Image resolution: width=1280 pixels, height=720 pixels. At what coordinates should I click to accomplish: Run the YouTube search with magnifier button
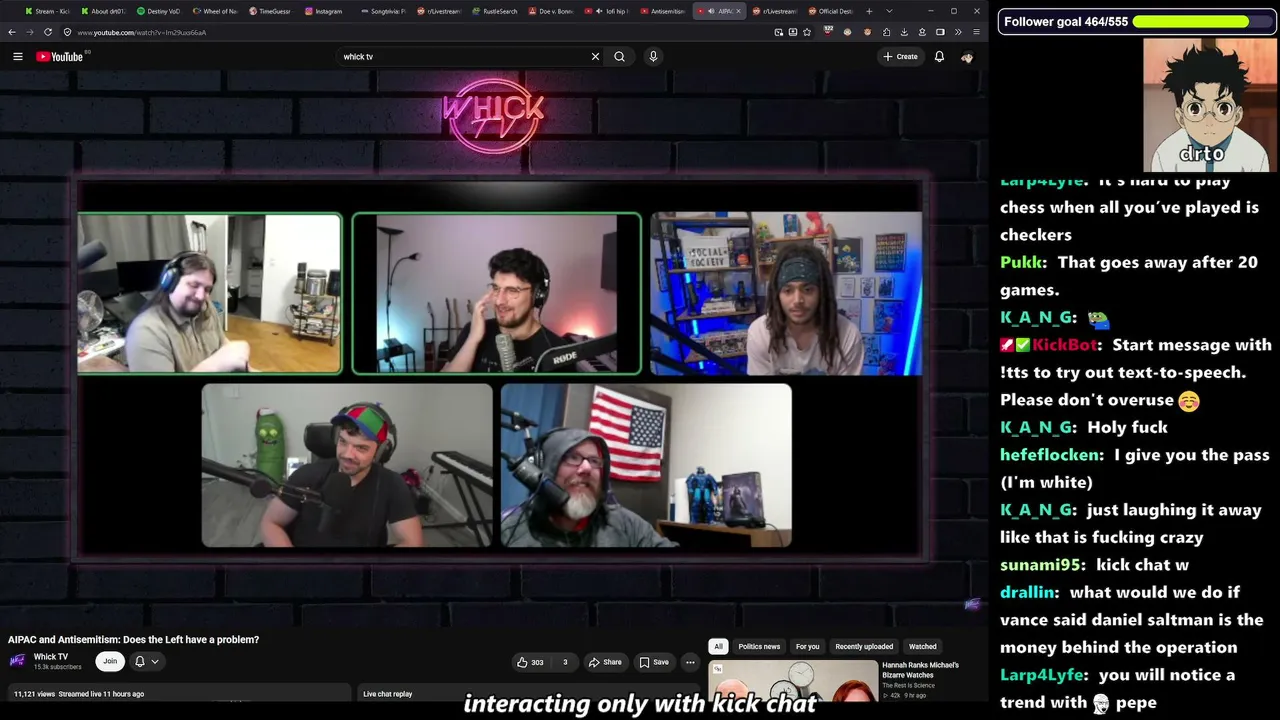[x=620, y=57]
